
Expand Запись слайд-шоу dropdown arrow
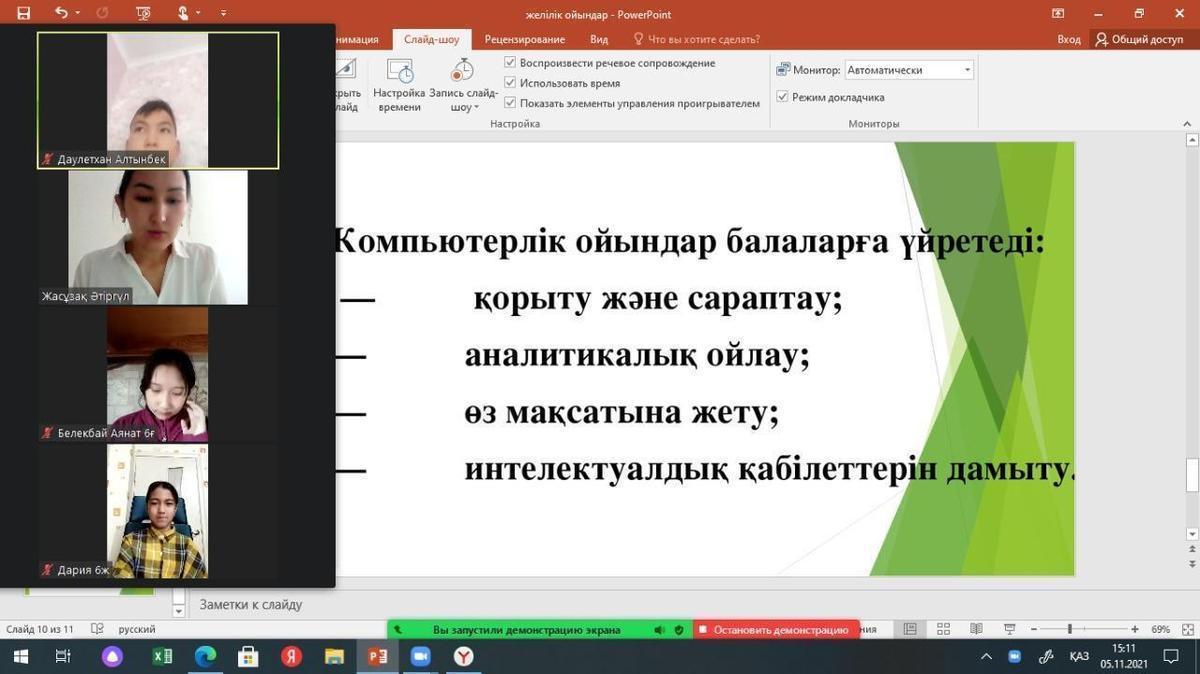[476, 107]
